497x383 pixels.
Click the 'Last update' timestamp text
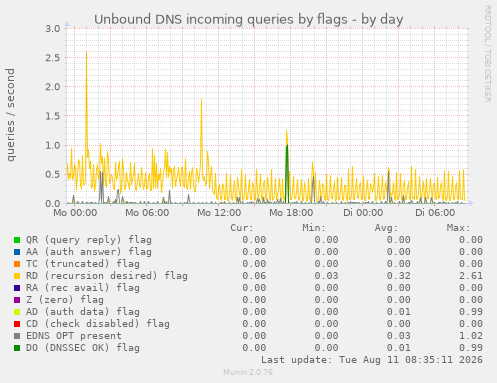372,360
